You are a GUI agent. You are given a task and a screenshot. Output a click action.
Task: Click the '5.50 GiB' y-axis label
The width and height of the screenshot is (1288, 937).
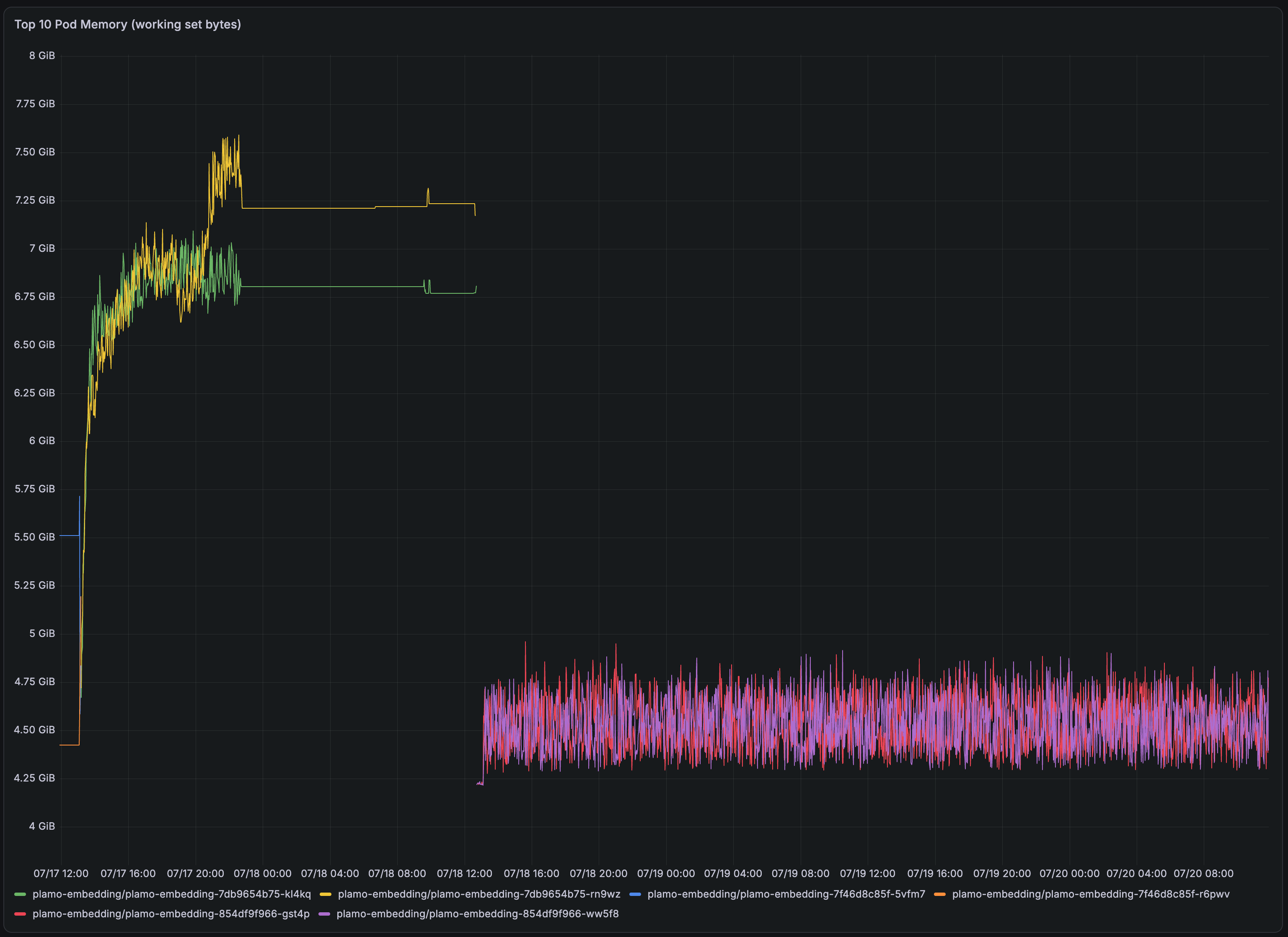35,537
